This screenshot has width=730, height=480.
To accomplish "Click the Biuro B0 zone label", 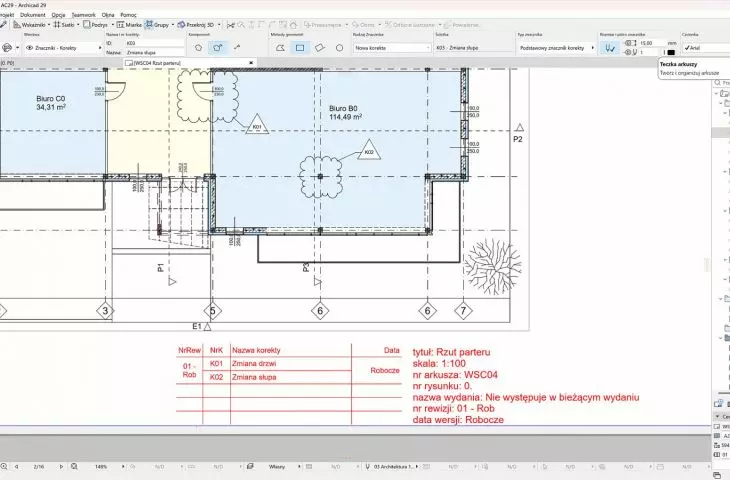I will pos(345,113).
